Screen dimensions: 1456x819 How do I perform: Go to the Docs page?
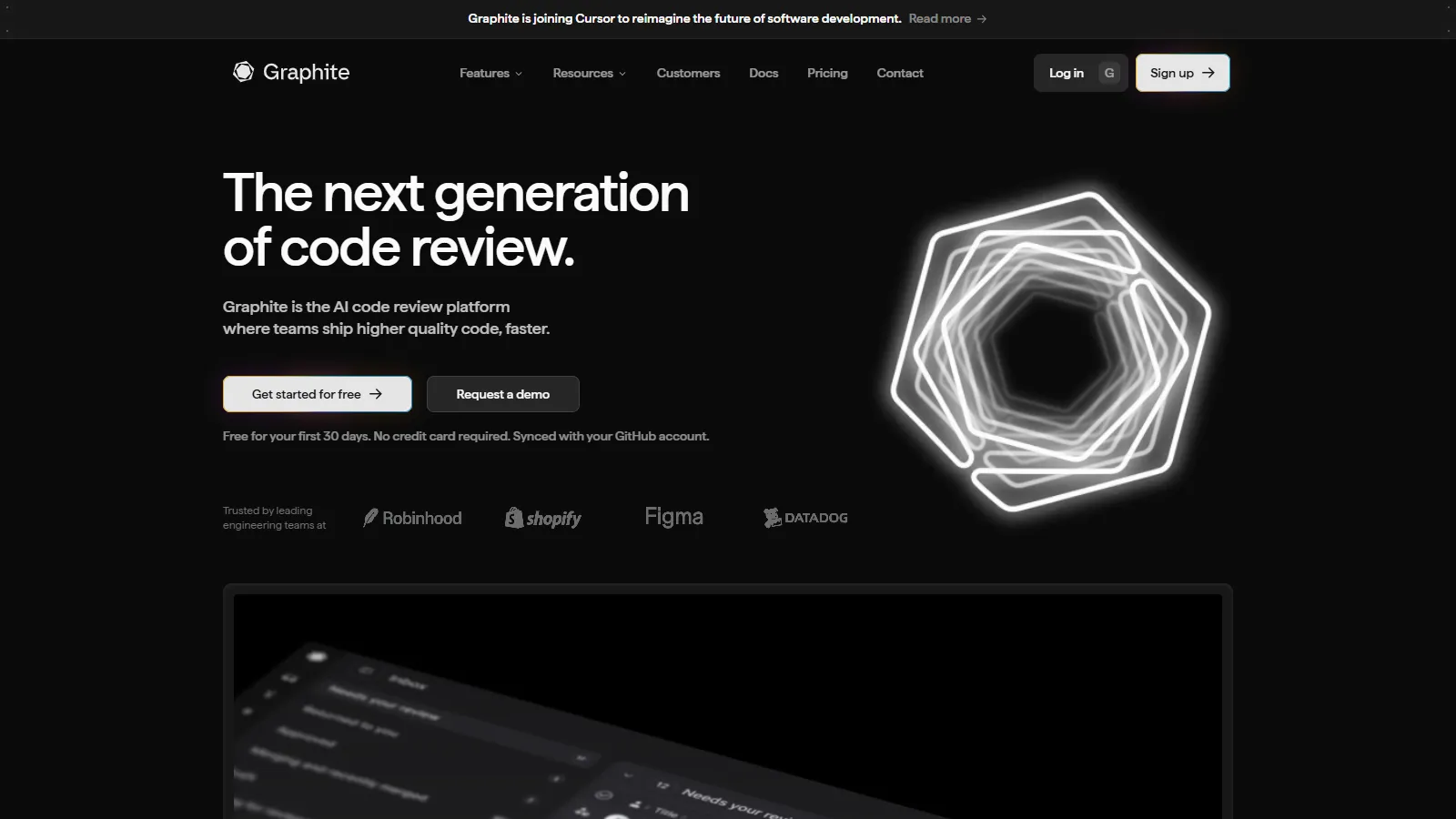coord(763,73)
